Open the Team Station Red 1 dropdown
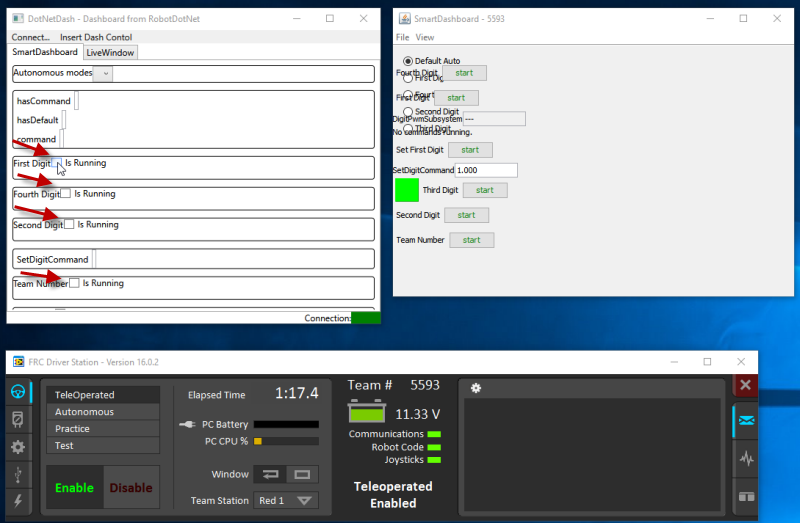This screenshot has height=523, width=800. click(x=286, y=501)
